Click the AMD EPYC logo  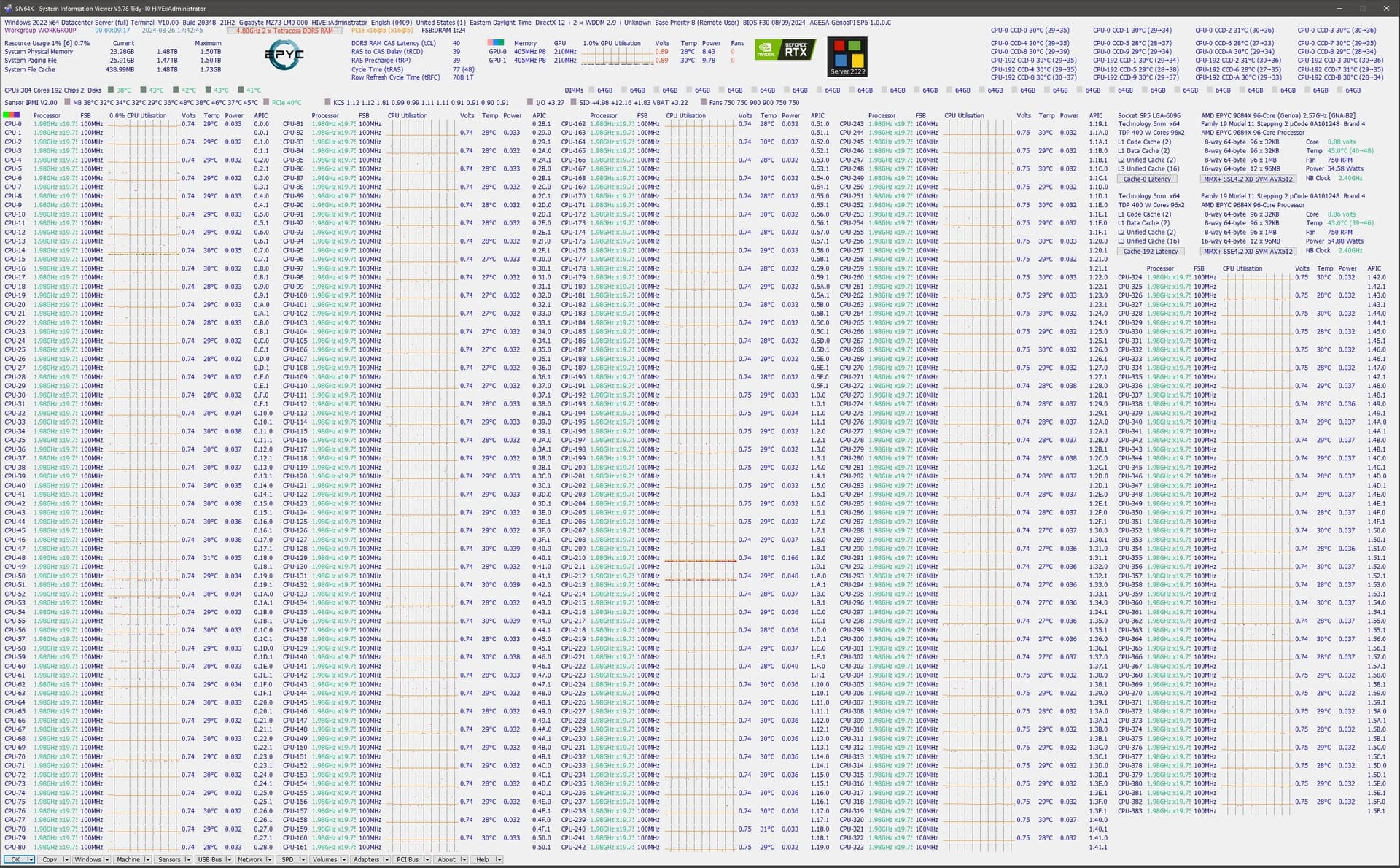(284, 55)
